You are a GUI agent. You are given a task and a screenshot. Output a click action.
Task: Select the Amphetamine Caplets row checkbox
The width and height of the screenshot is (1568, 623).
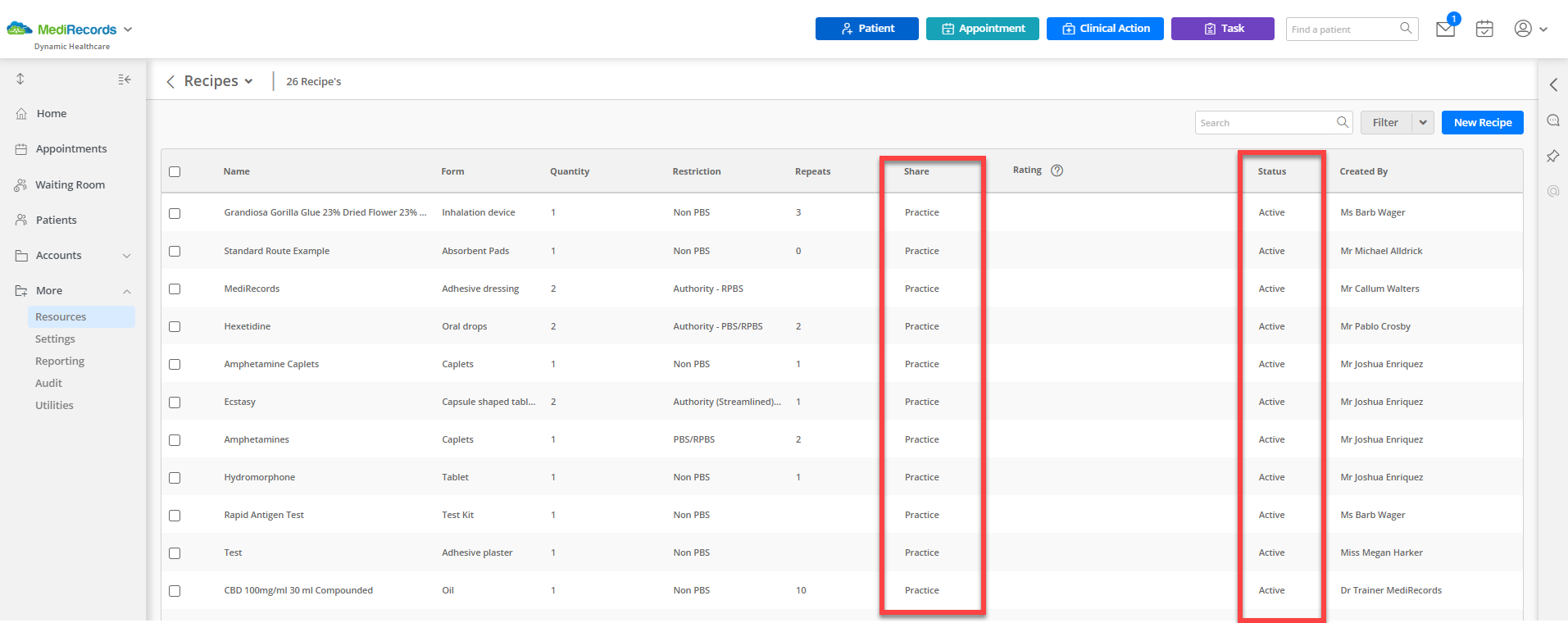point(175,364)
